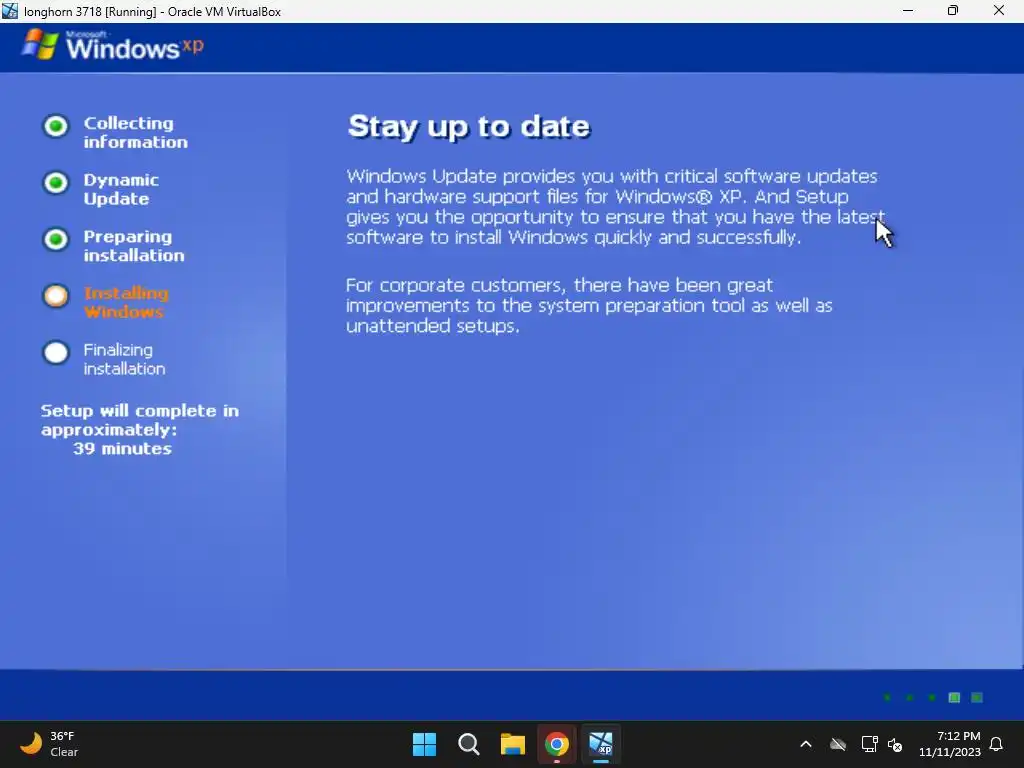Click the 'Finalizing installation' step label
Screen dimensions: 1024x768
tap(124, 359)
